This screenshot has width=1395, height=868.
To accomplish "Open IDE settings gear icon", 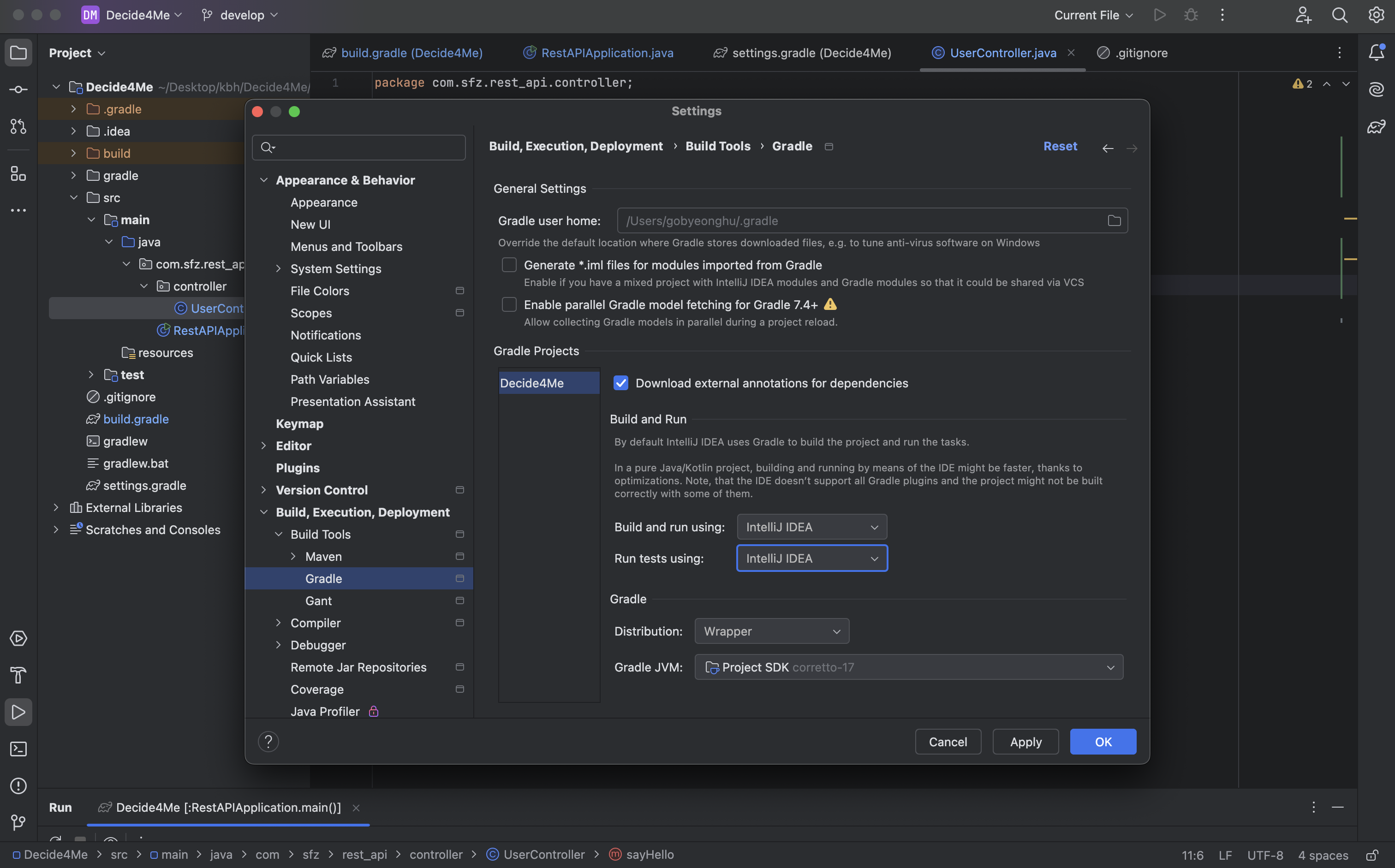I will click(1376, 15).
